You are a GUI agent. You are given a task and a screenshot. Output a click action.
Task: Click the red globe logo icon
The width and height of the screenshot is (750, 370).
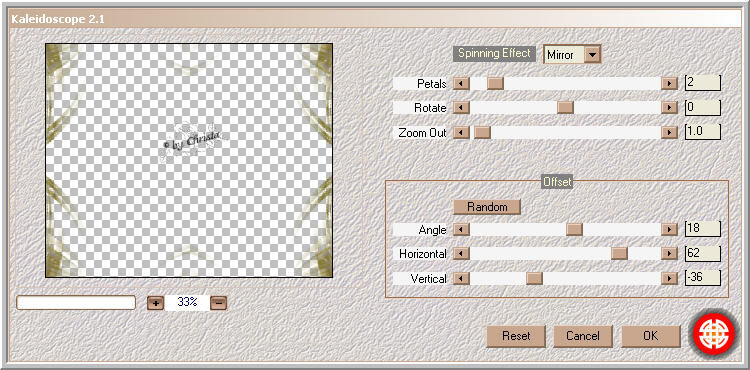click(714, 334)
